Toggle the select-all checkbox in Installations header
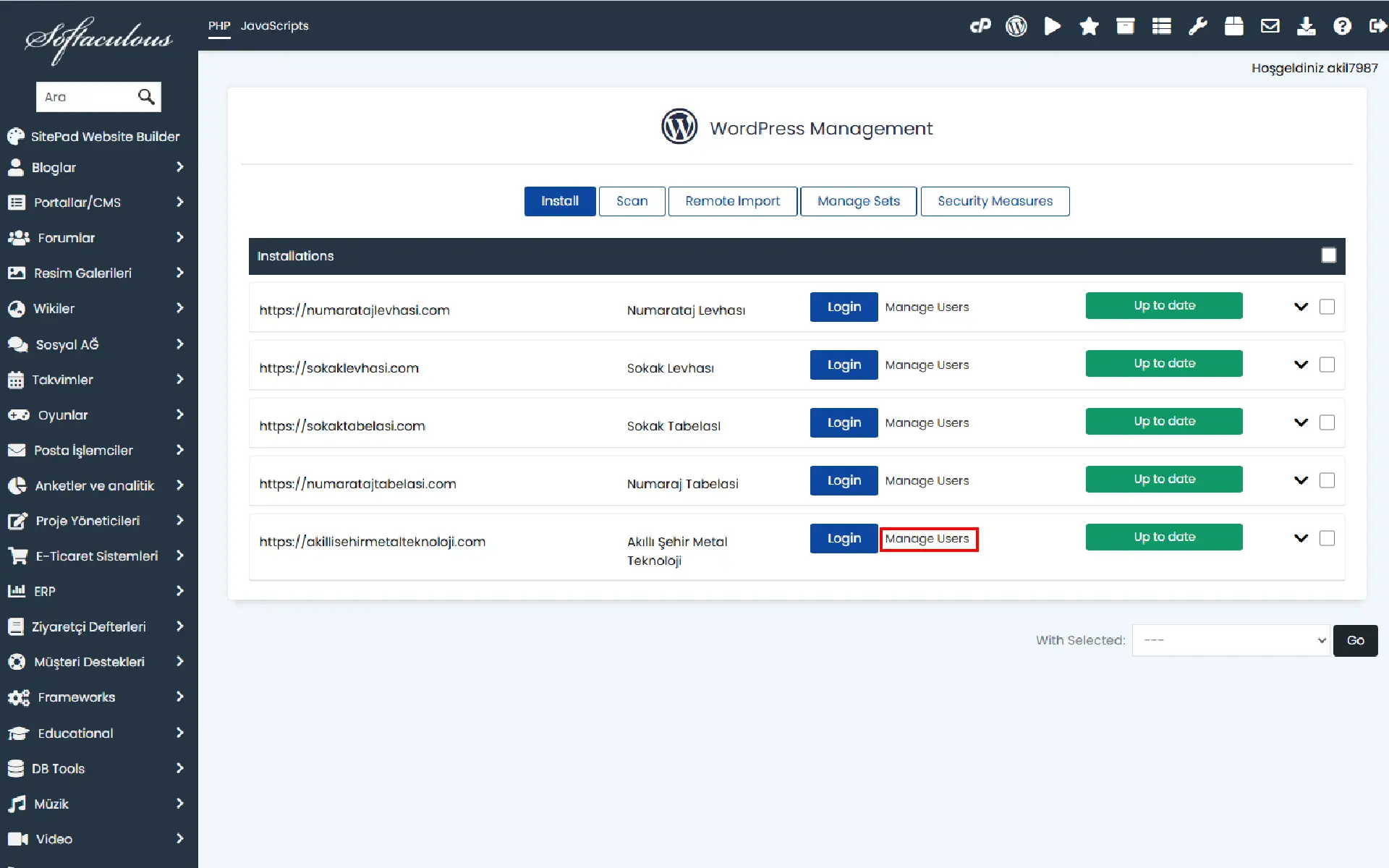The width and height of the screenshot is (1389, 868). click(1328, 255)
